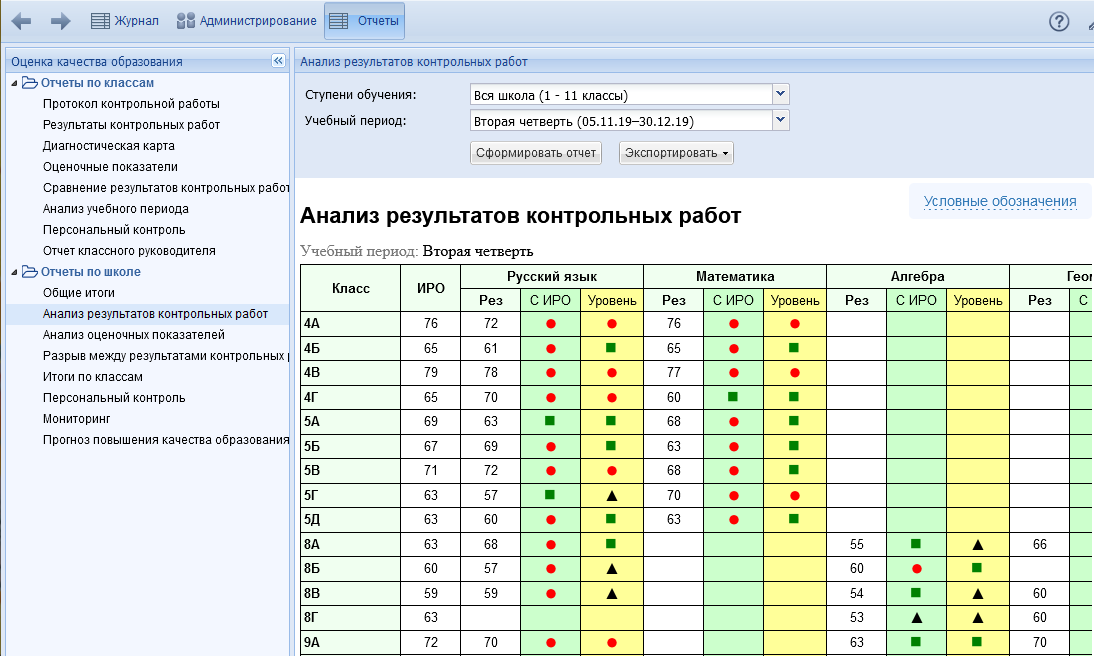
Task: Open the Ступени обучения dropdown arrow
Action: click(x=781, y=94)
